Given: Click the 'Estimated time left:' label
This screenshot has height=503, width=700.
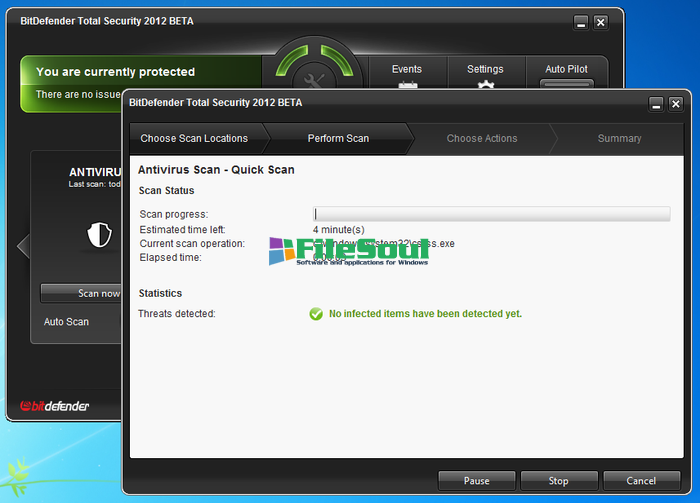Looking at the screenshot, I should pyautogui.click(x=183, y=230).
